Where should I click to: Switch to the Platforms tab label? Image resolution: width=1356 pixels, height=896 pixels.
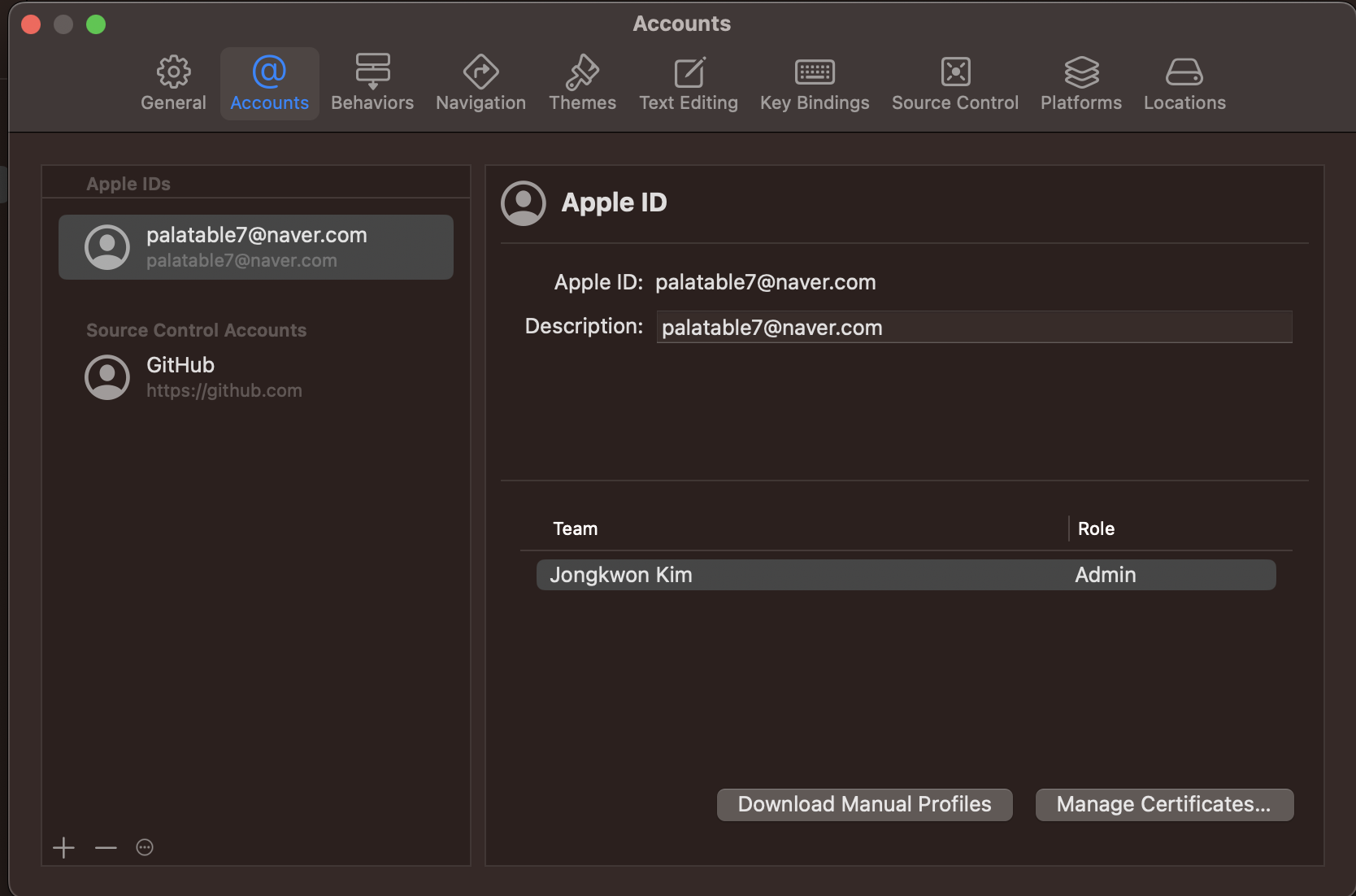click(x=1081, y=102)
